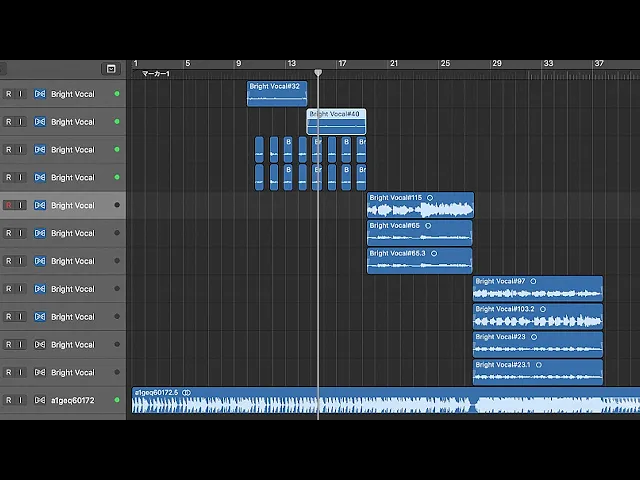640x480 pixels.
Task: Click the track icon in the Bright Vocal#32 row
Action: (40, 94)
